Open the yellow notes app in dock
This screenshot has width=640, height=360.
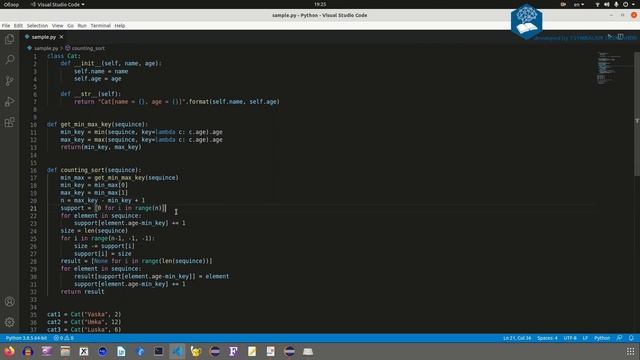[252, 351]
